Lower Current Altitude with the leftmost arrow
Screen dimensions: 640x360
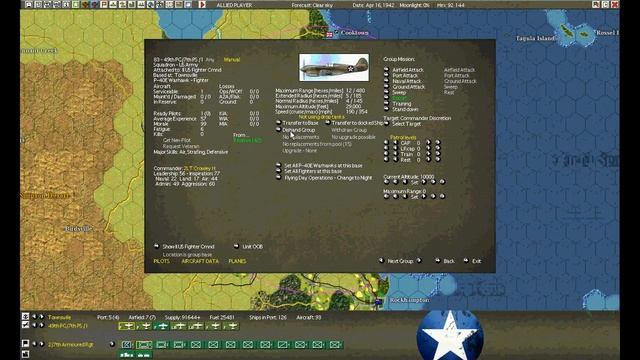click(386, 182)
